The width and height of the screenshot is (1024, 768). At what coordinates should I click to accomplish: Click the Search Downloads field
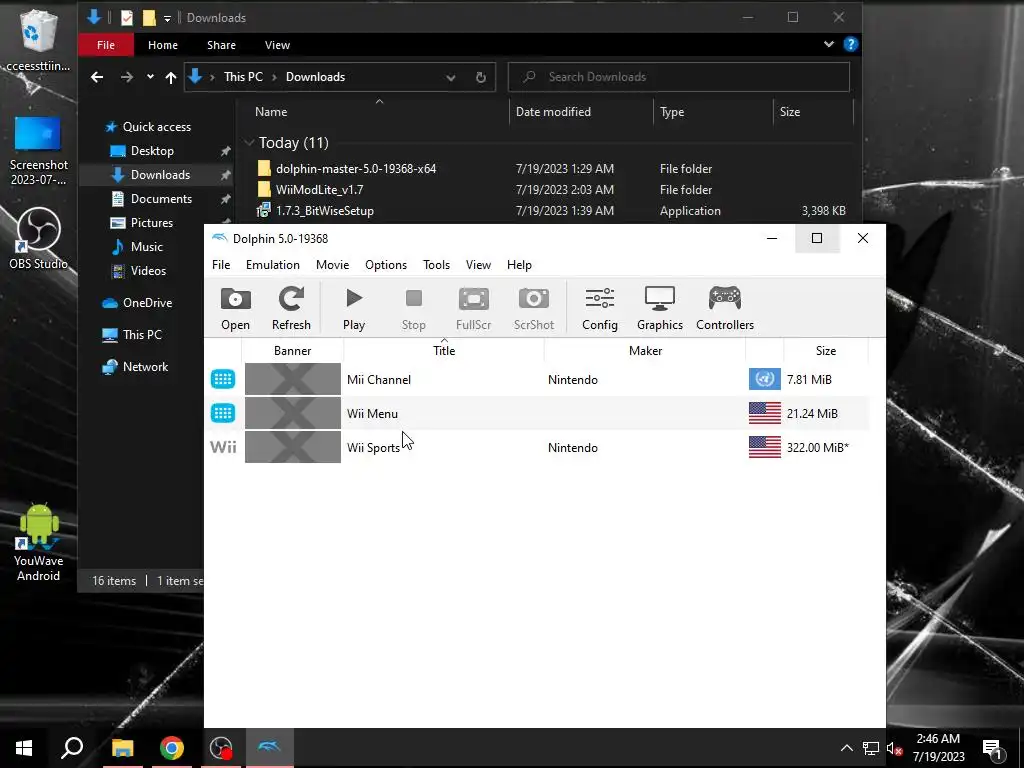pos(679,77)
